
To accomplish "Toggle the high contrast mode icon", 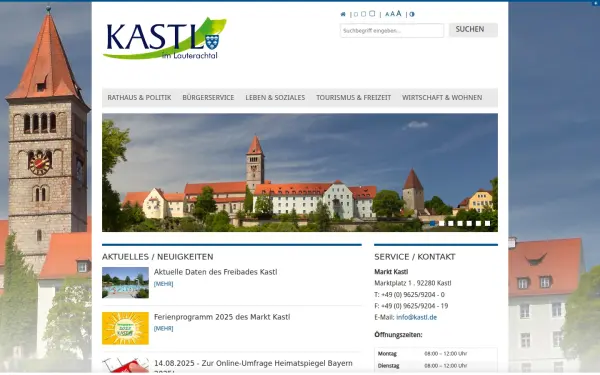I will (x=412, y=14).
